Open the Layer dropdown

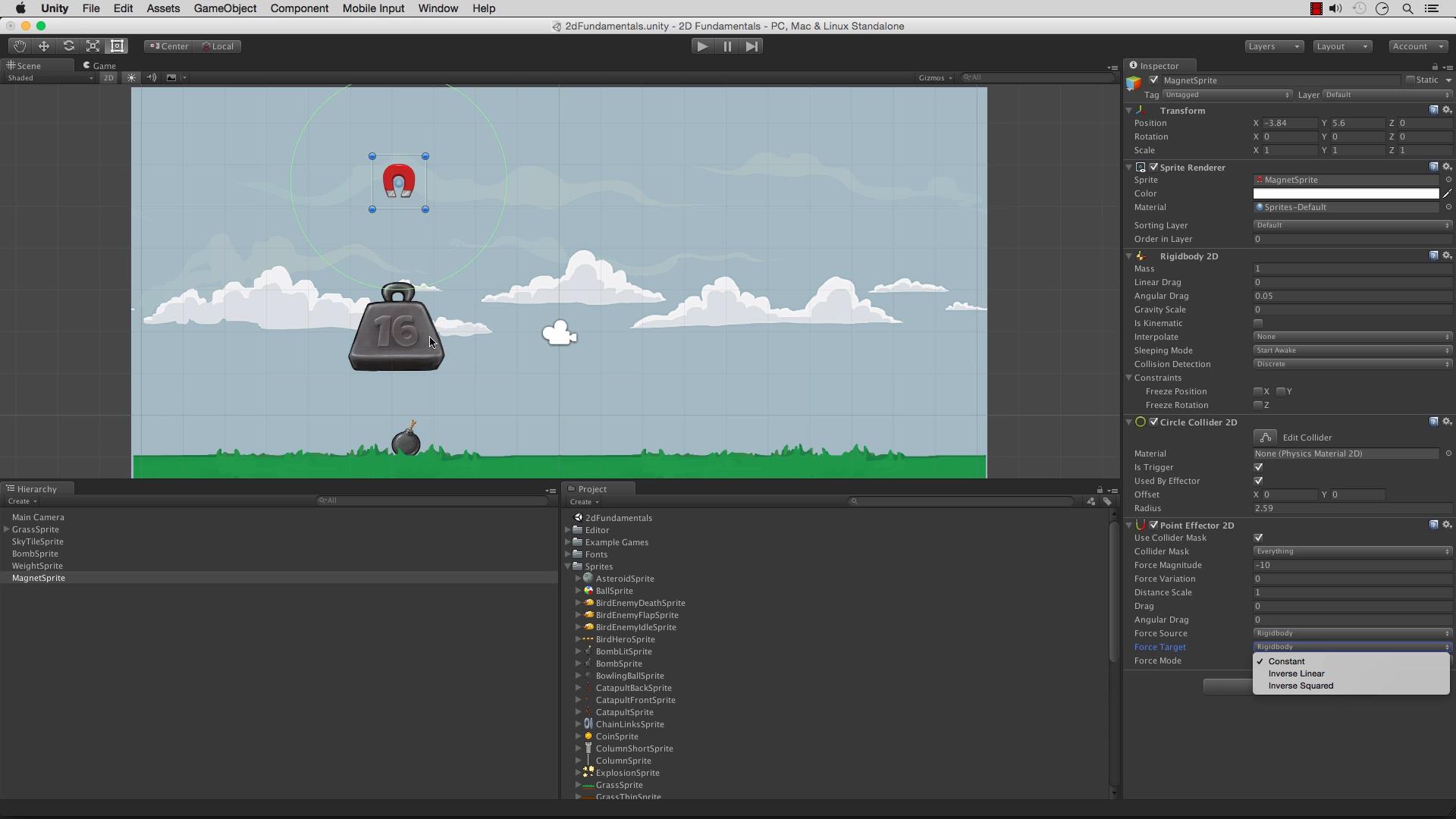(1387, 95)
